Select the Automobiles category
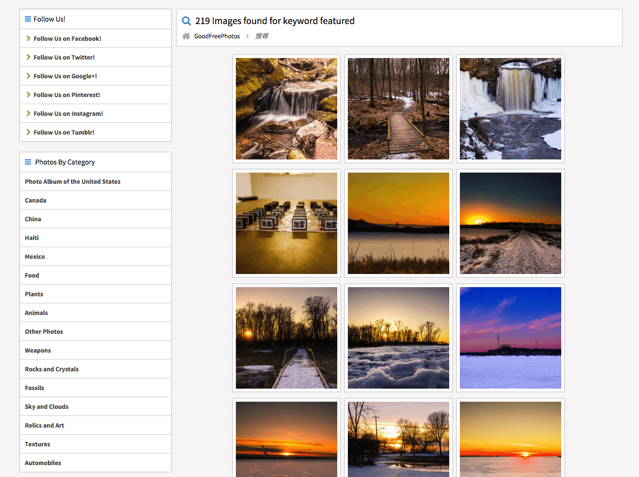This screenshot has height=477, width=639. [43, 463]
